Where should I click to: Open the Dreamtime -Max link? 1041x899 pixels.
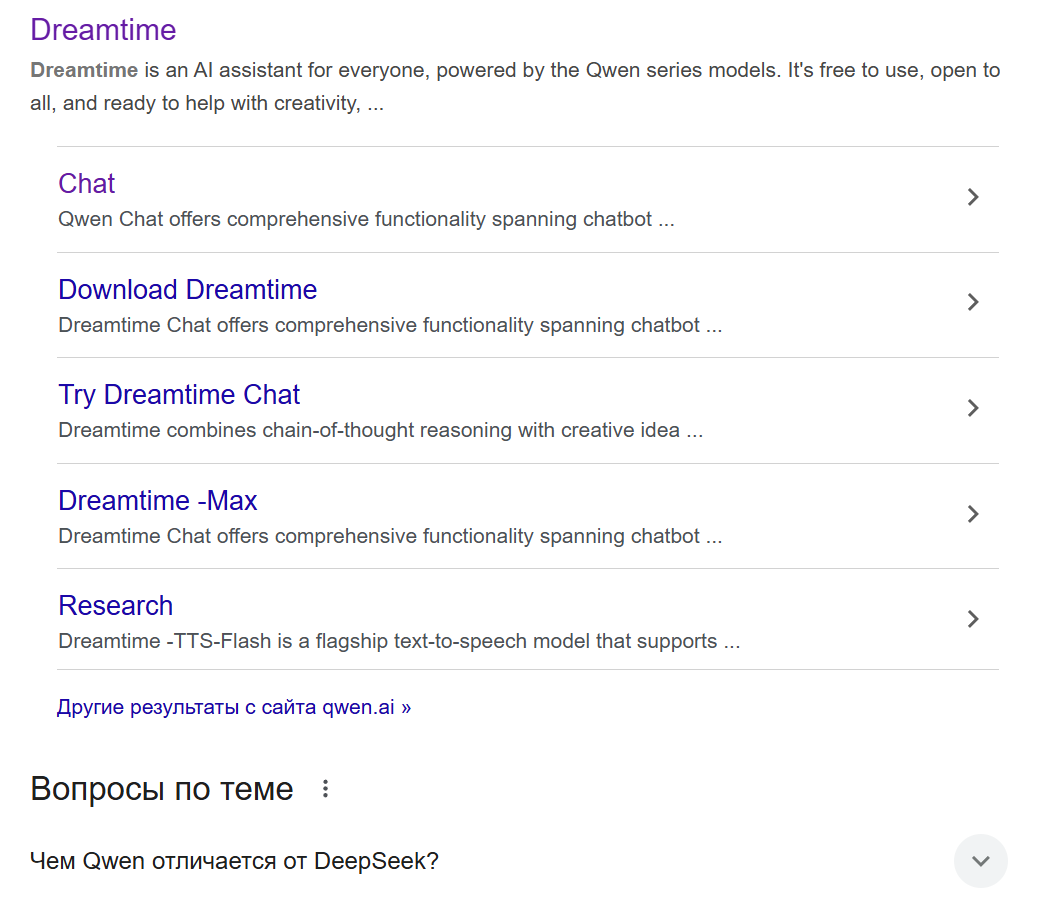(x=158, y=500)
